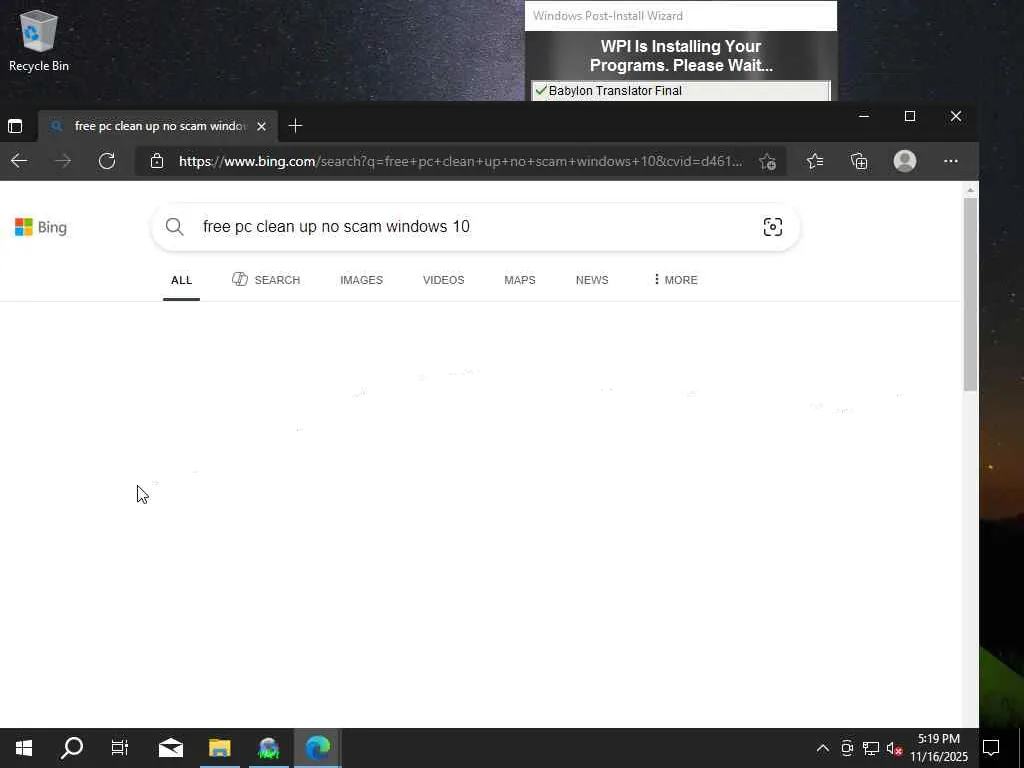Refresh the Bing search page
The image size is (1024, 768).
107,161
